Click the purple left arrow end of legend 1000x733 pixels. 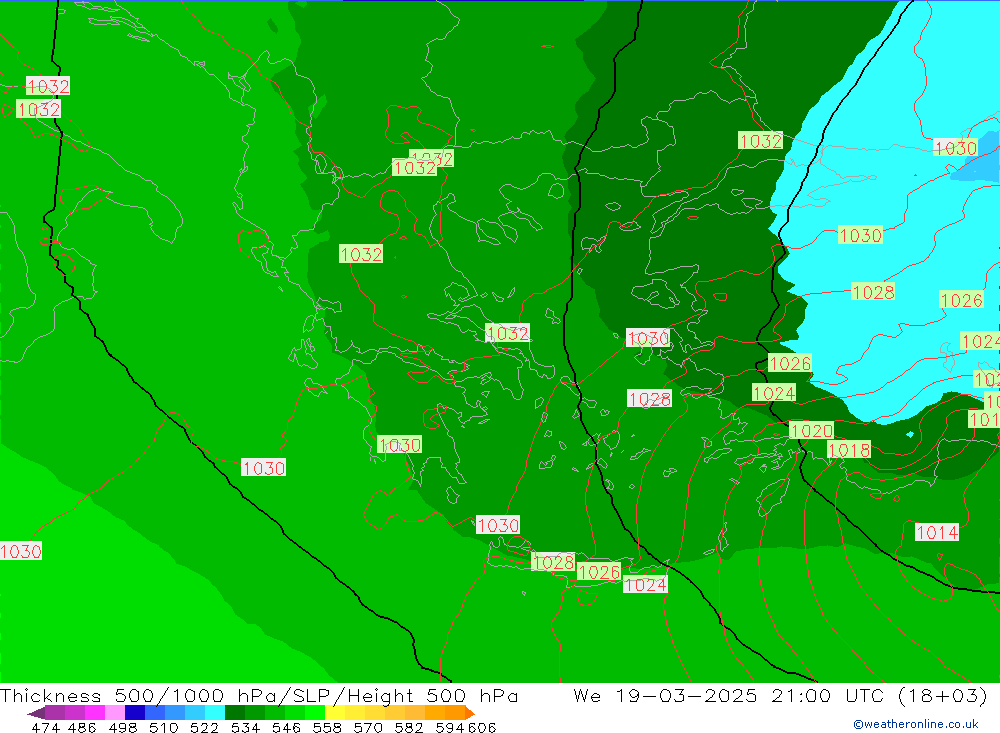36,713
